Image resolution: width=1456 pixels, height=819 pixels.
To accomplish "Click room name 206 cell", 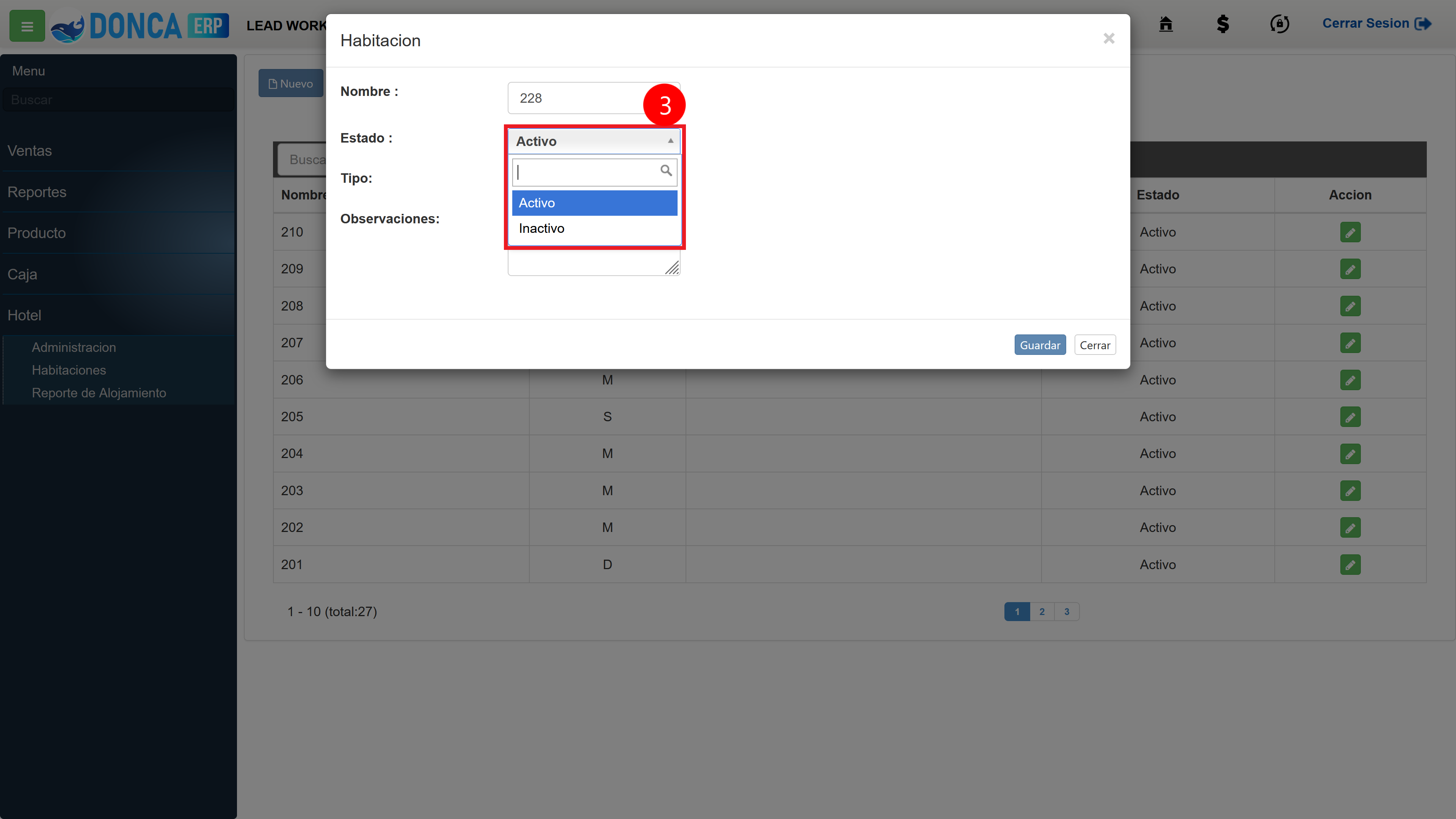I will tap(401, 380).
